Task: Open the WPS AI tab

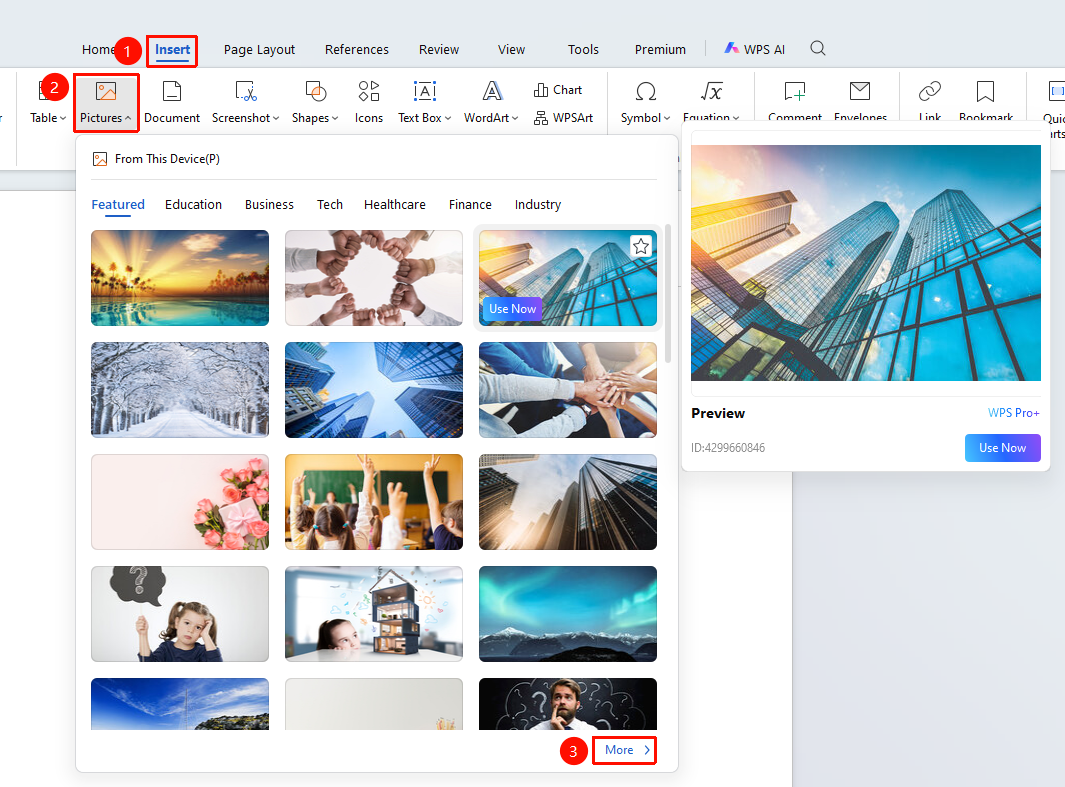Action: coord(755,49)
